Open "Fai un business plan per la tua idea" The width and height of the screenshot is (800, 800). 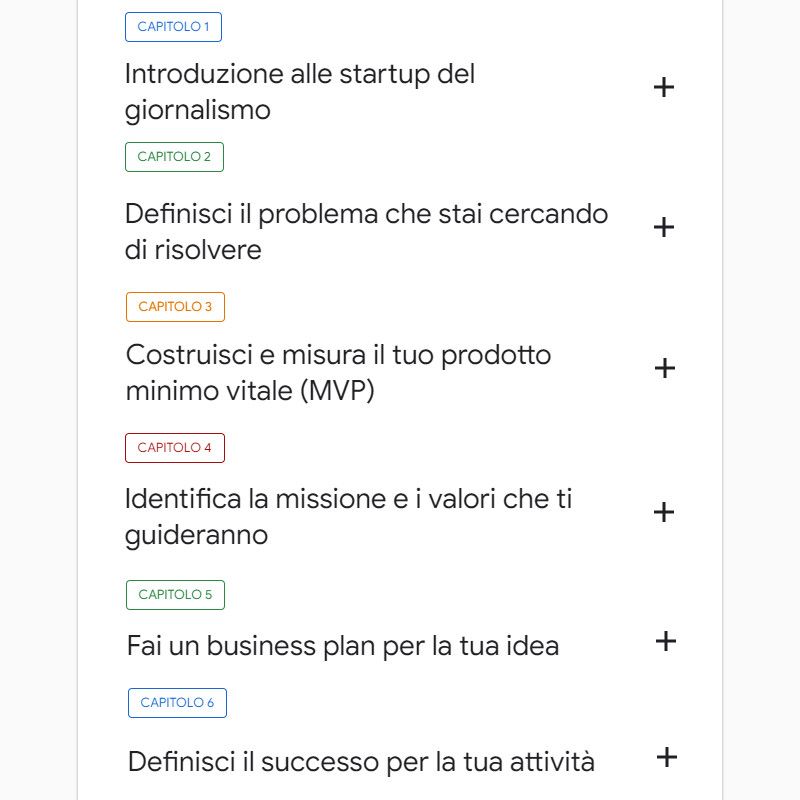[341, 646]
